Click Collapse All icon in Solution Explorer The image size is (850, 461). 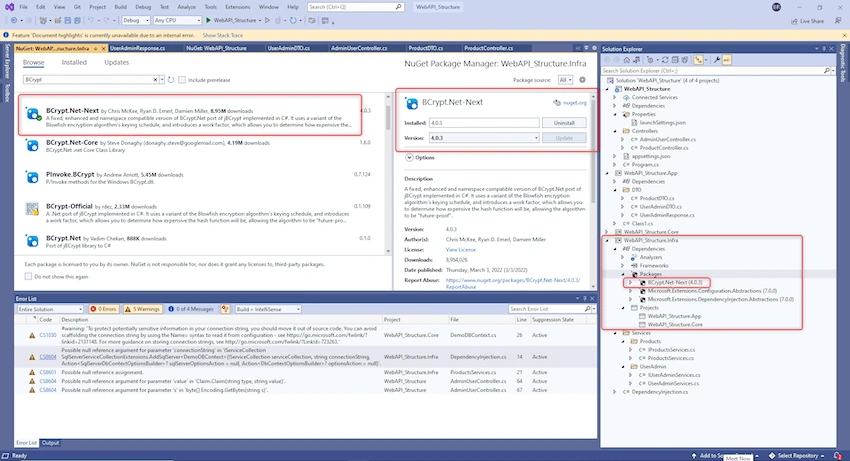pyautogui.click(x=675, y=60)
